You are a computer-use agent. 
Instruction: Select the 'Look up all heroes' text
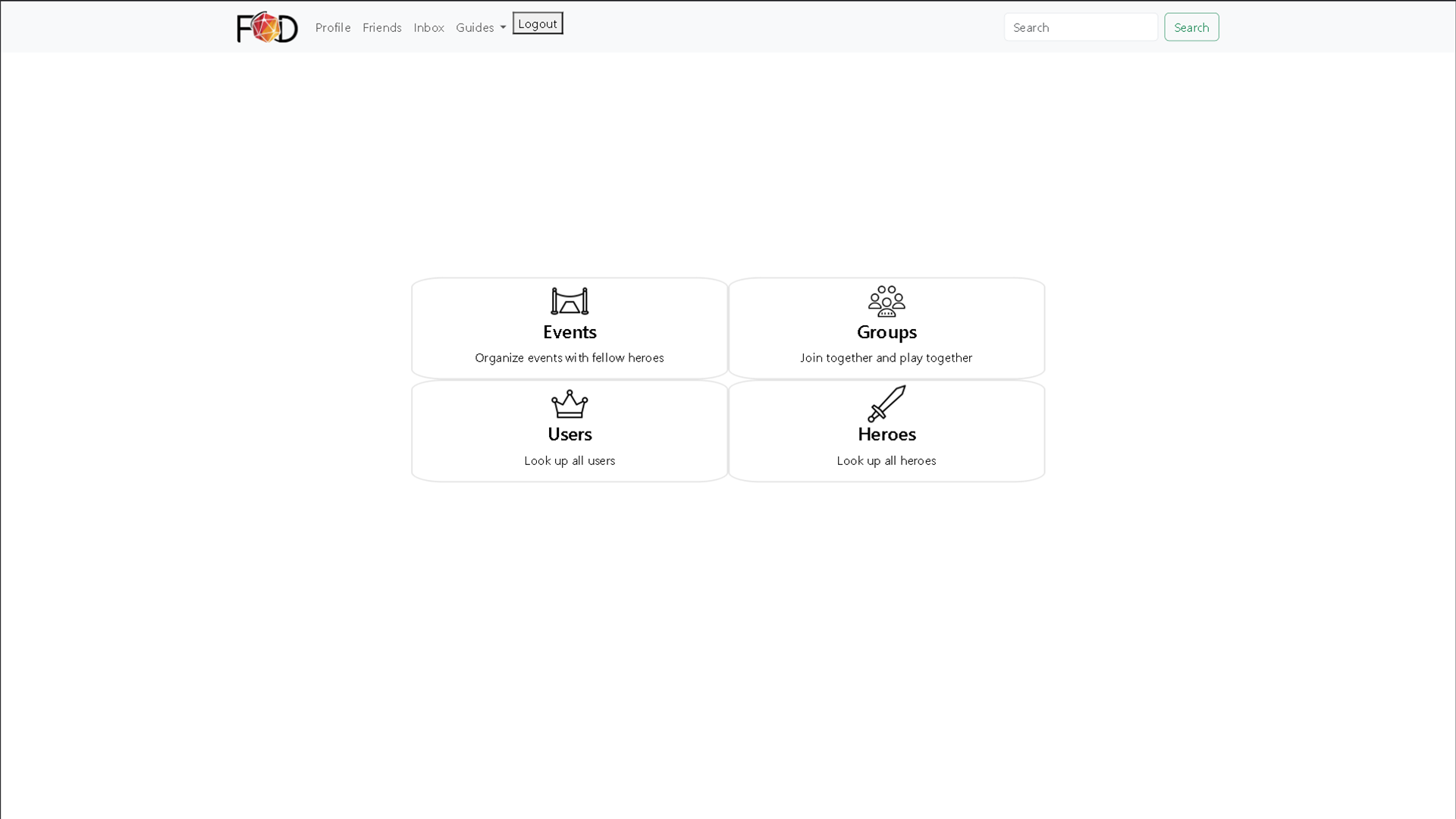886,460
